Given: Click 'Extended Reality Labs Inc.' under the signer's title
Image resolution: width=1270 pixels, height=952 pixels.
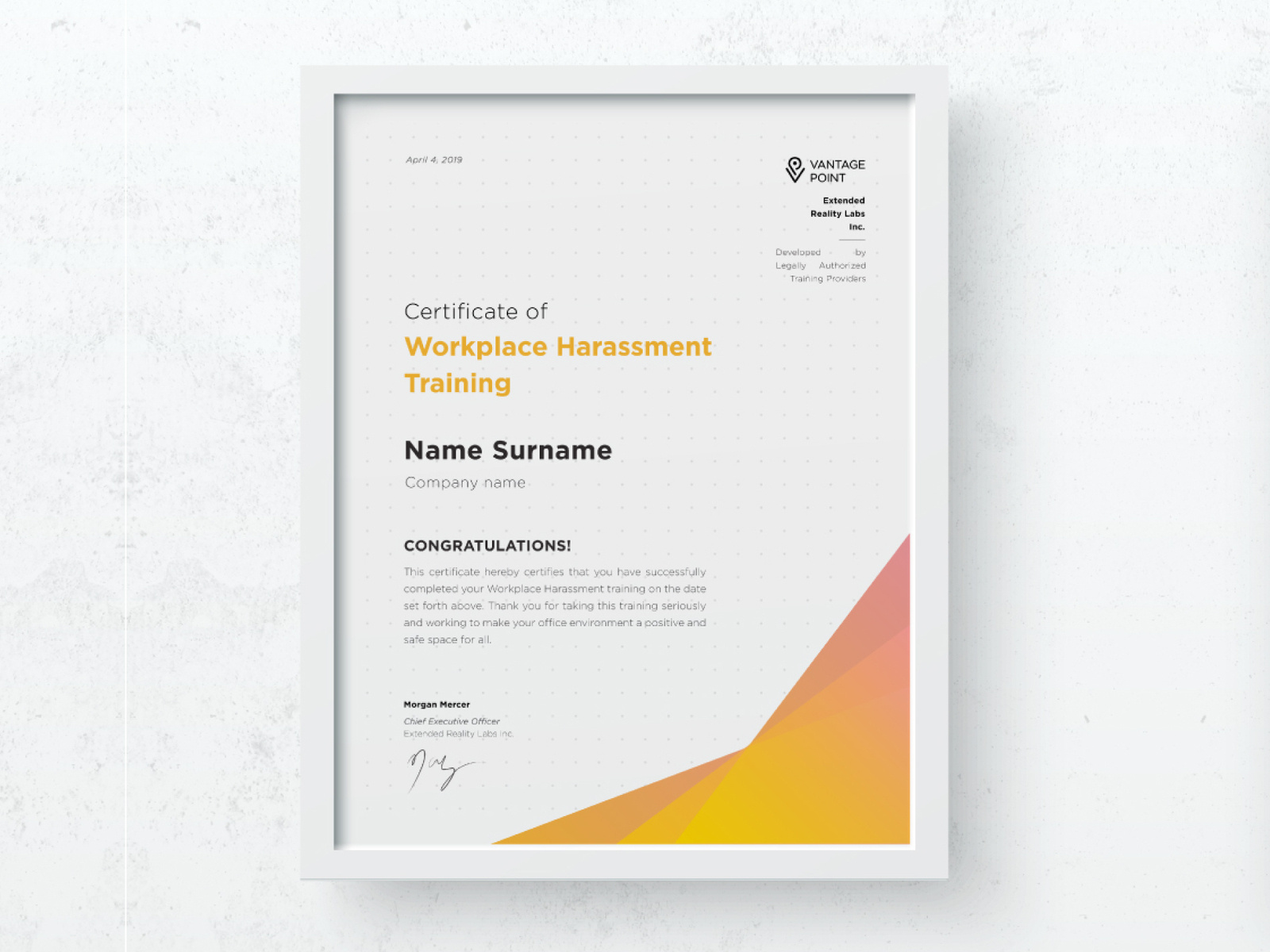Looking at the screenshot, I should [x=459, y=734].
